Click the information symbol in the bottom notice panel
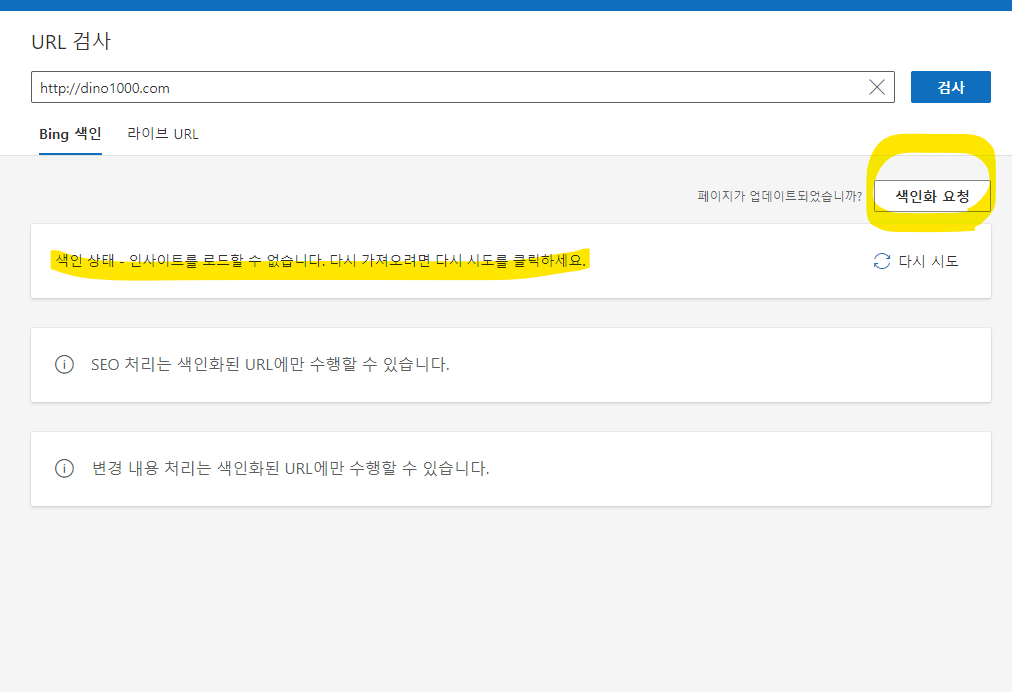The height and width of the screenshot is (692, 1012). 65,469
